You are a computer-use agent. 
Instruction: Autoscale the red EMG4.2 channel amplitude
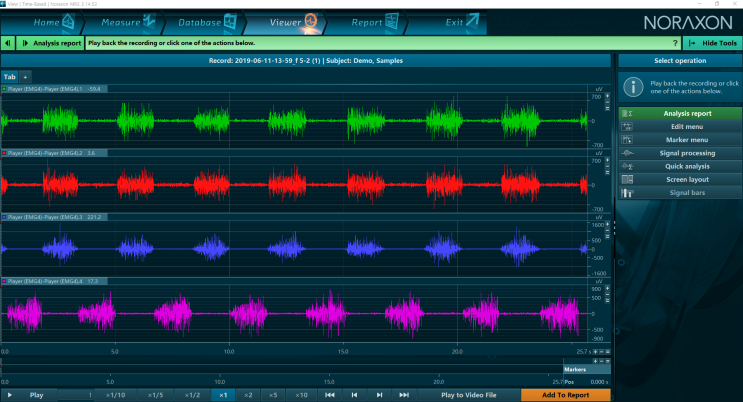607,173
